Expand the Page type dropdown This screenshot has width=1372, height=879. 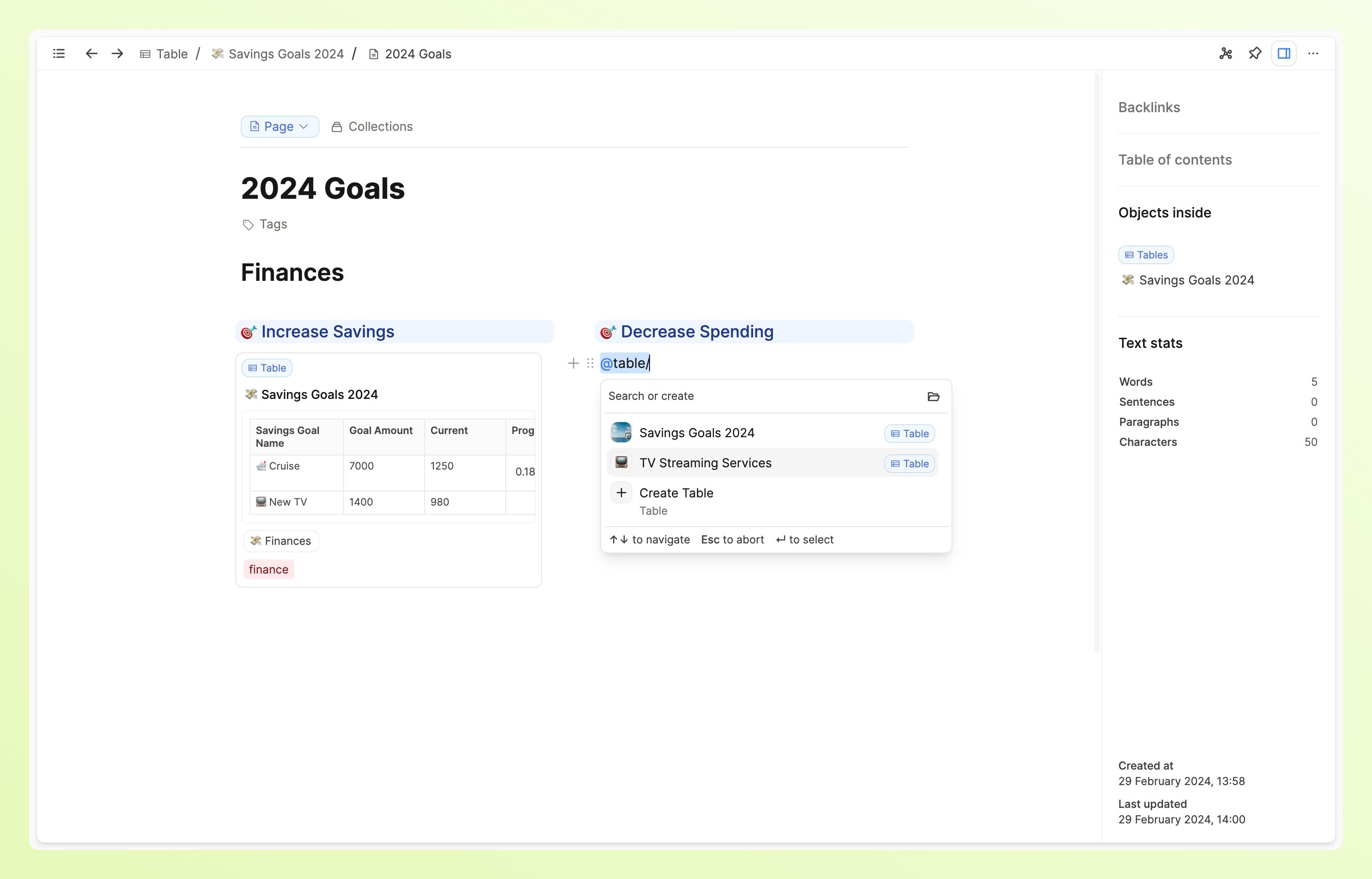point(279,127)
